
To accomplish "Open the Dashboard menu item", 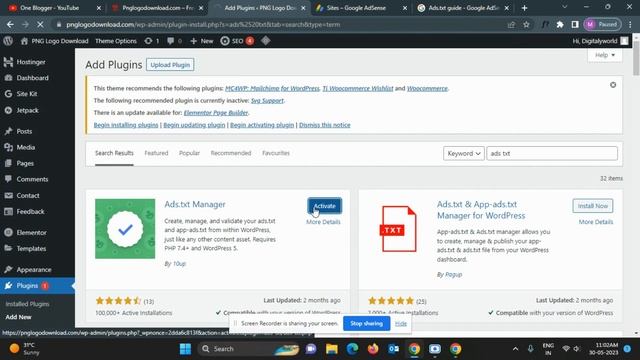I will pyautogui.click(x=32, y=78).
